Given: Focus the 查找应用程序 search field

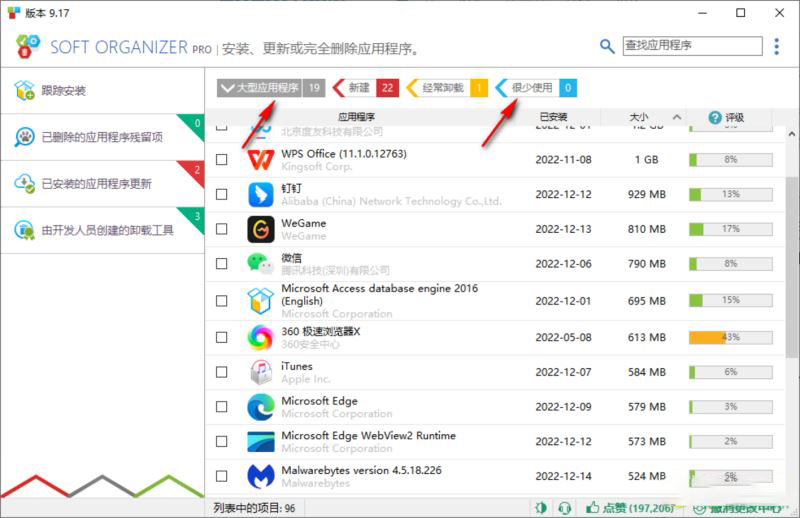Looking at the screenshot, I should [692, 46].
